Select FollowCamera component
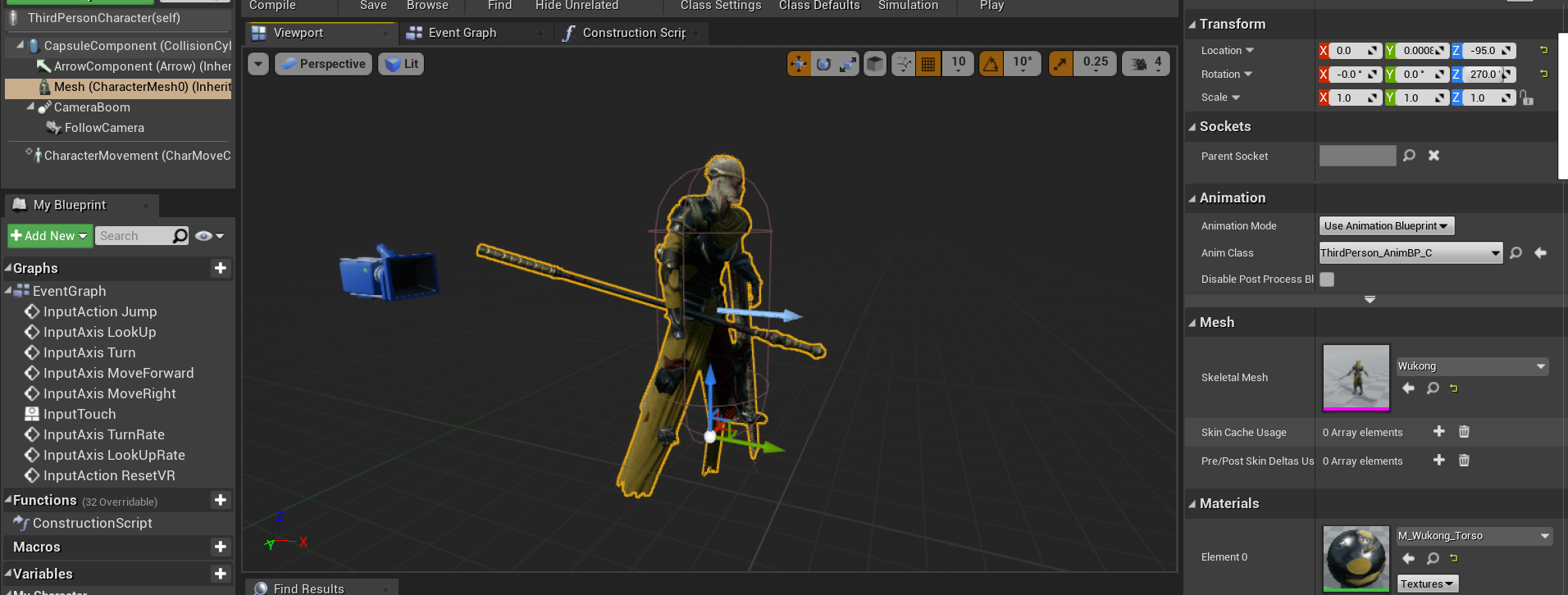1568x595 pixels. pos(104,128)
